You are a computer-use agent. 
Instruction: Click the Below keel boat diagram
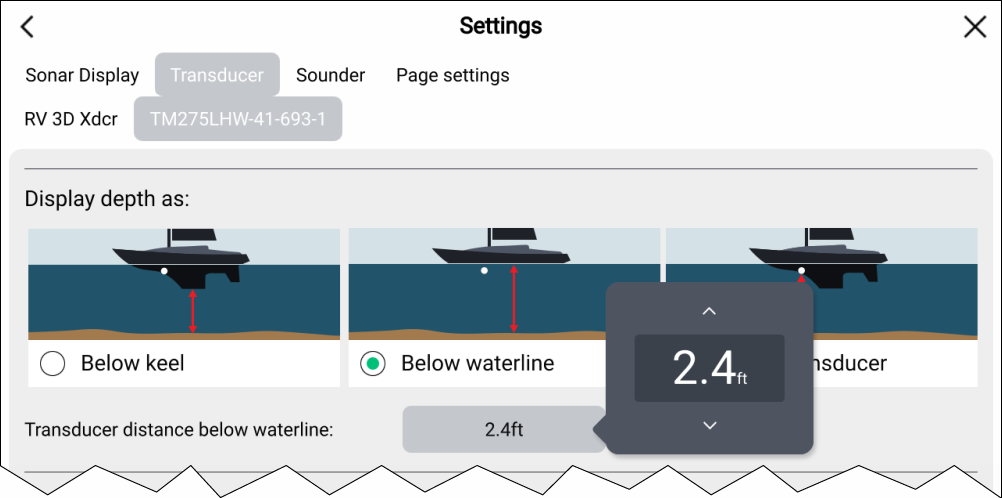point(184,284)
